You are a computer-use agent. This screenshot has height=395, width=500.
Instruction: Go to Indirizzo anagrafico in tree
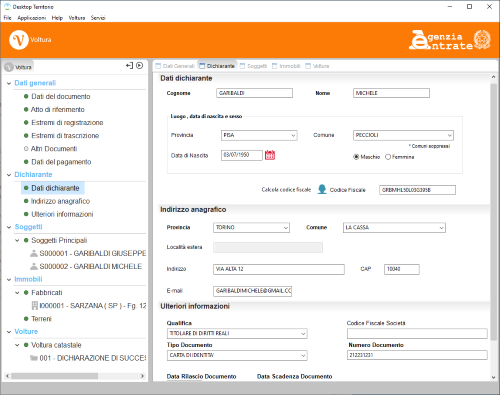click(x=60, y=201)
